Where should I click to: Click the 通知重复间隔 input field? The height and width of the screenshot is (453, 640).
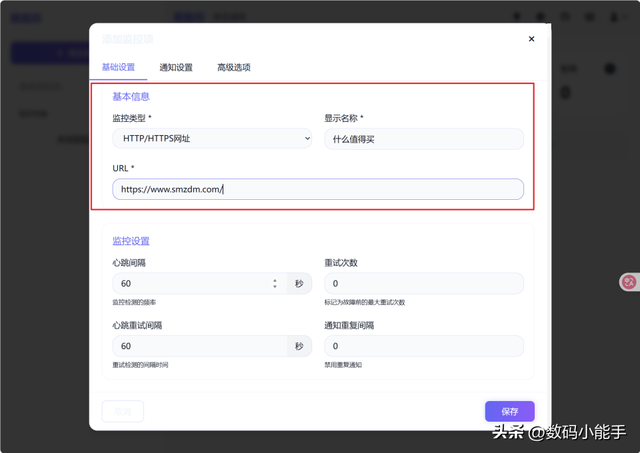pyautogui.click(x=424, y=346)
